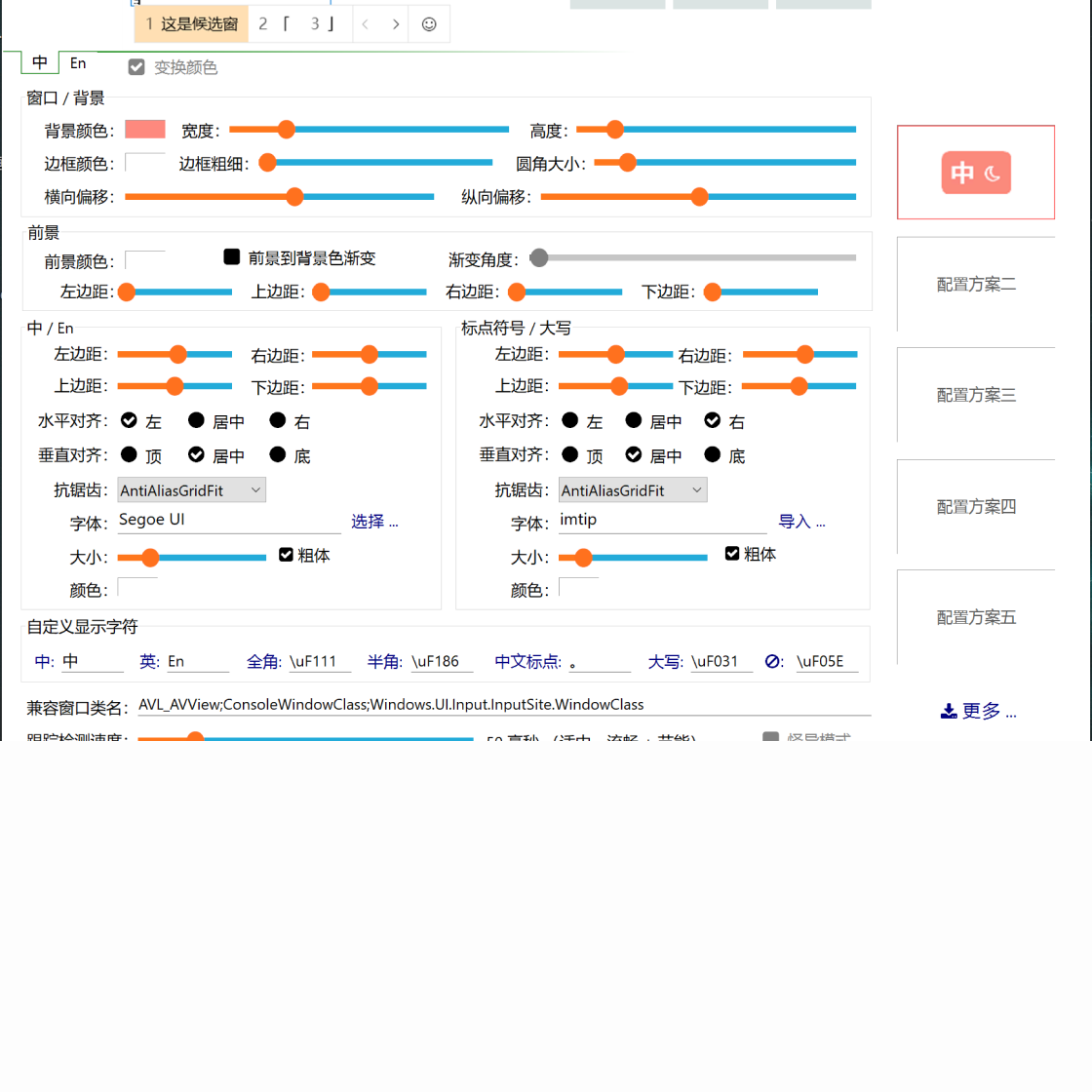
Task: Select 水平对齐 居中 in 中 / En section
Action: click(x=196, y=420)
